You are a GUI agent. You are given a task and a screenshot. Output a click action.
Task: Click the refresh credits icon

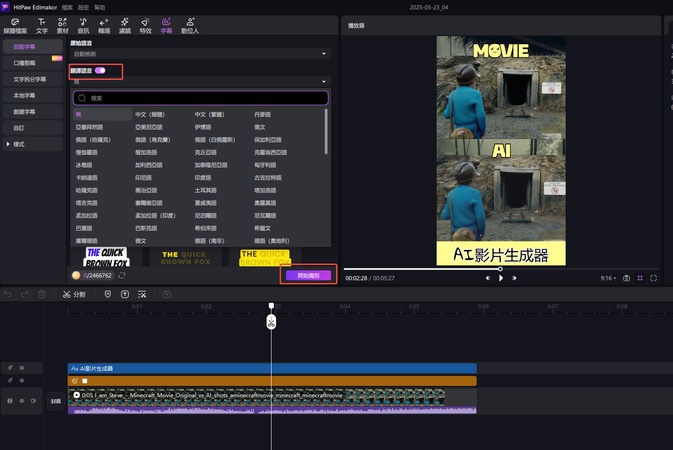pyautogui.click(x=122, y=275)
